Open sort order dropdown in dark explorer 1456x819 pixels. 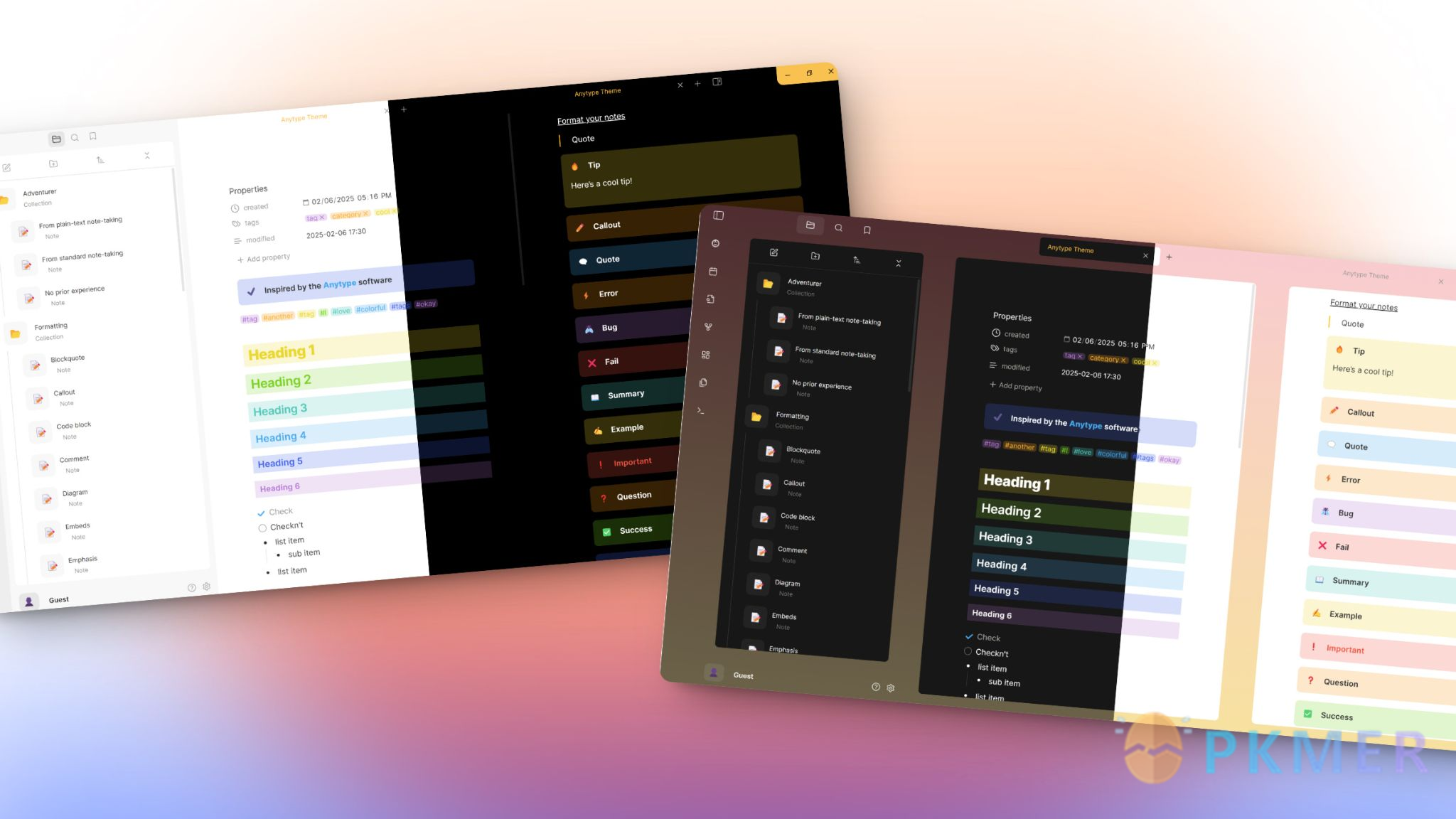click(x=857, y=260)
